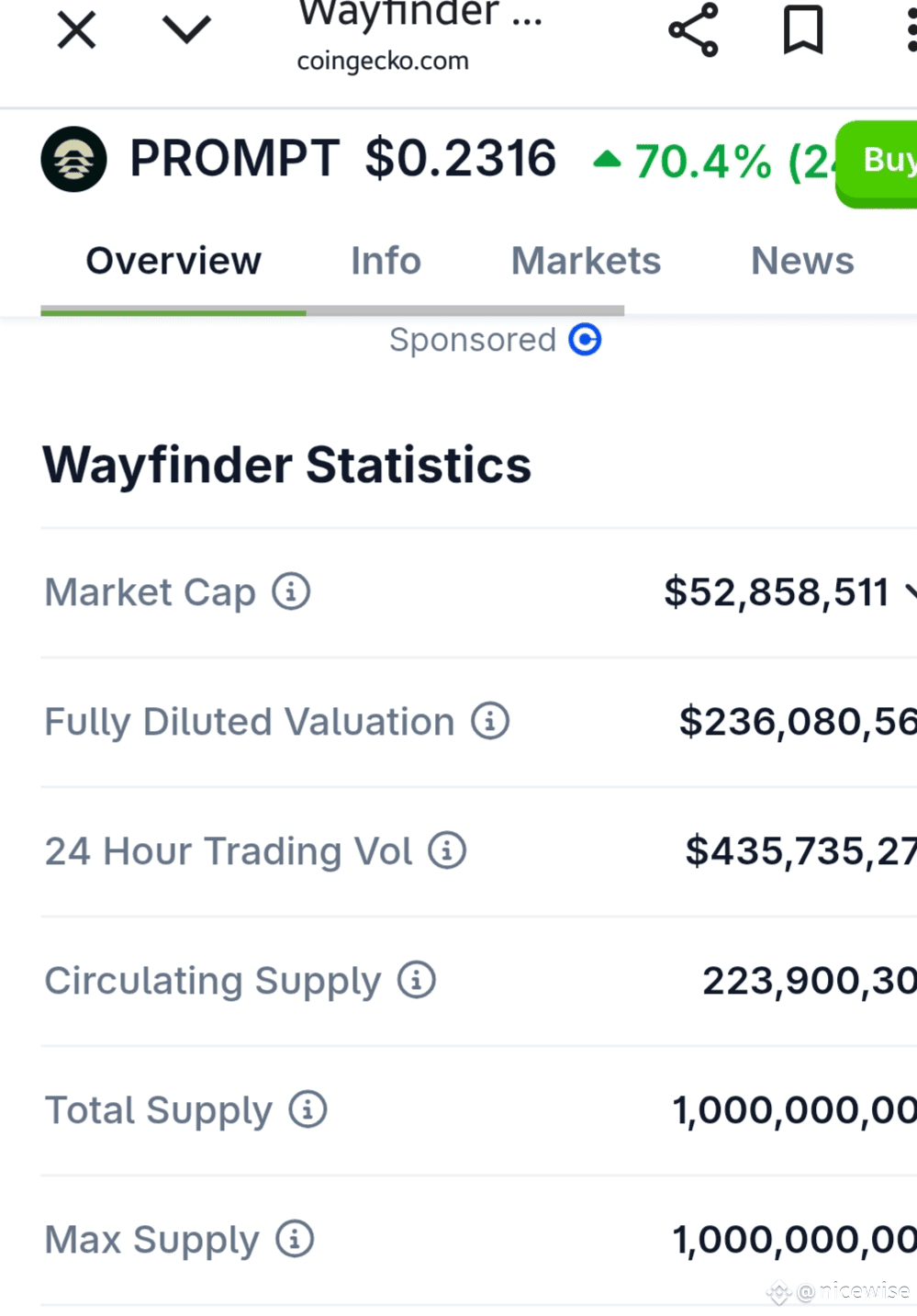The image size is (917, 1316).
Task: Open the News tab
Action: point(802,261)
